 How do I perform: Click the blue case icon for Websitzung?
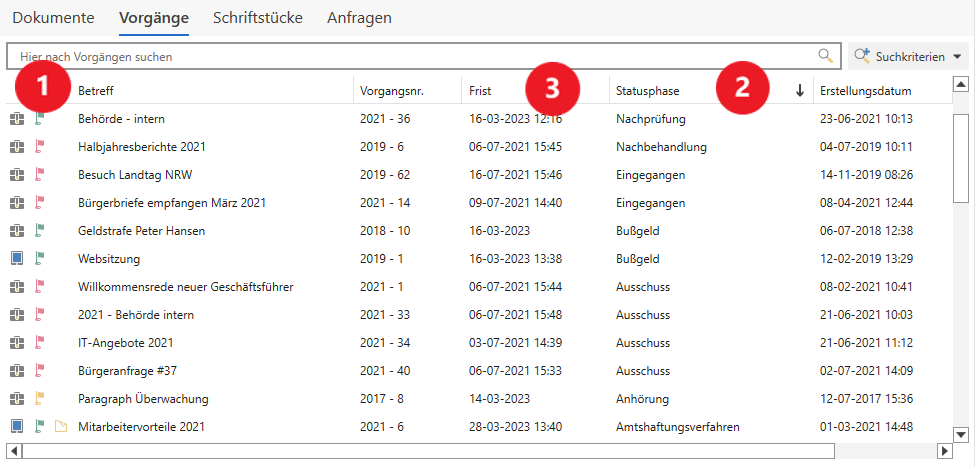point(16,258)
